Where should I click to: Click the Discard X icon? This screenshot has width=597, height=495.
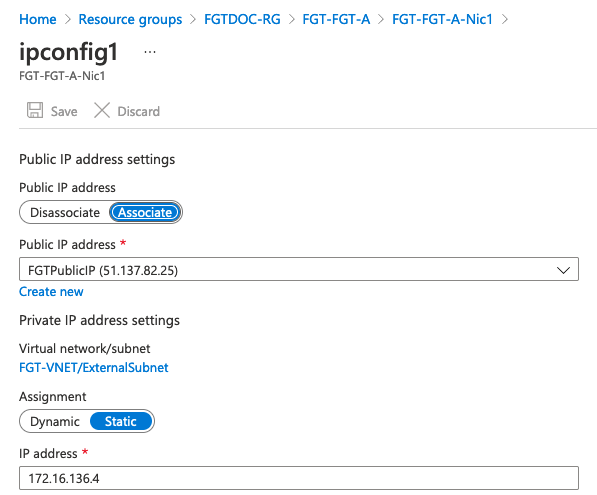[102, 110]
